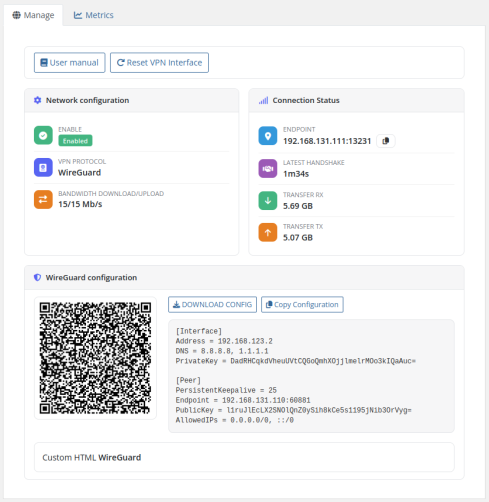
Task: Click the purple latest handshake icon
Action: tap(268, 169)
